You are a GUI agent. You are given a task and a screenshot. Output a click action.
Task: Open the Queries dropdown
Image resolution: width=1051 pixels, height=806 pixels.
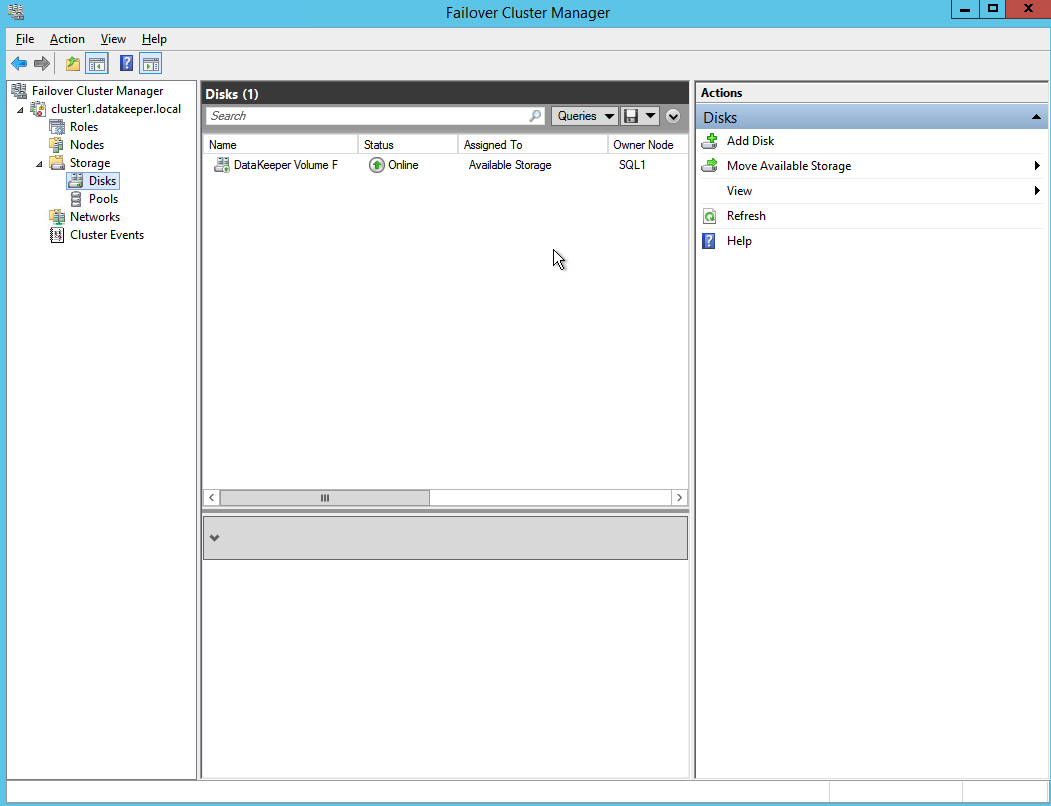point(584,116)
